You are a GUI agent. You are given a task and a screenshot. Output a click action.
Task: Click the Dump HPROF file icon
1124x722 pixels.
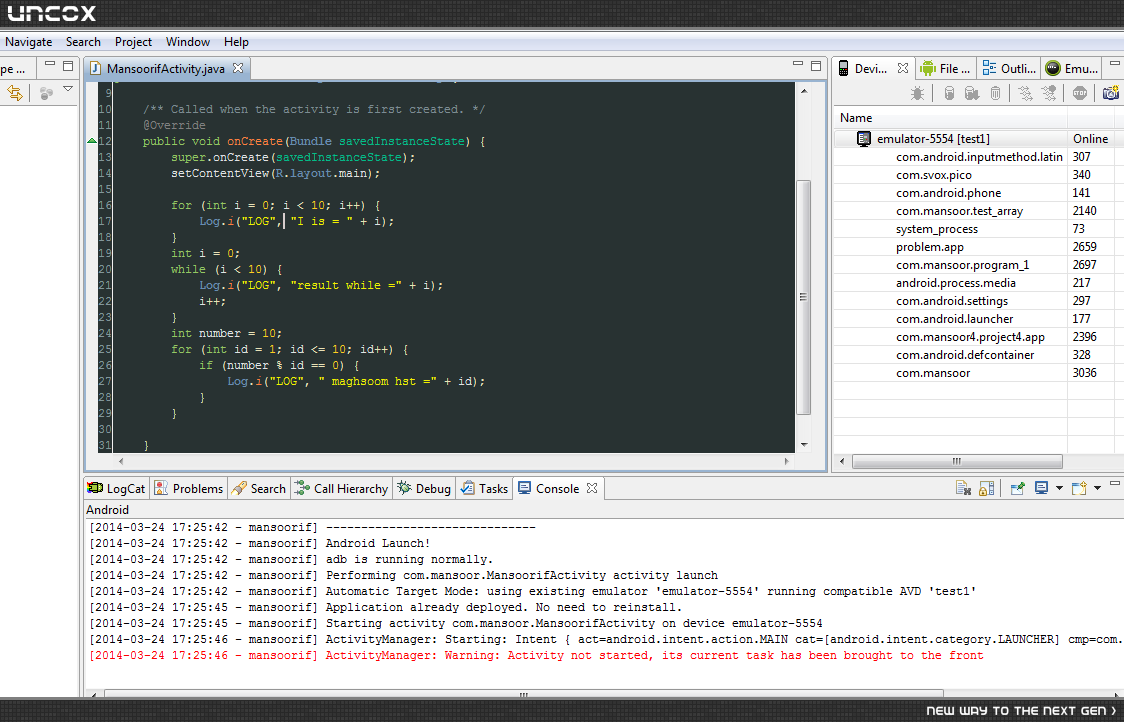pos(972,93)
